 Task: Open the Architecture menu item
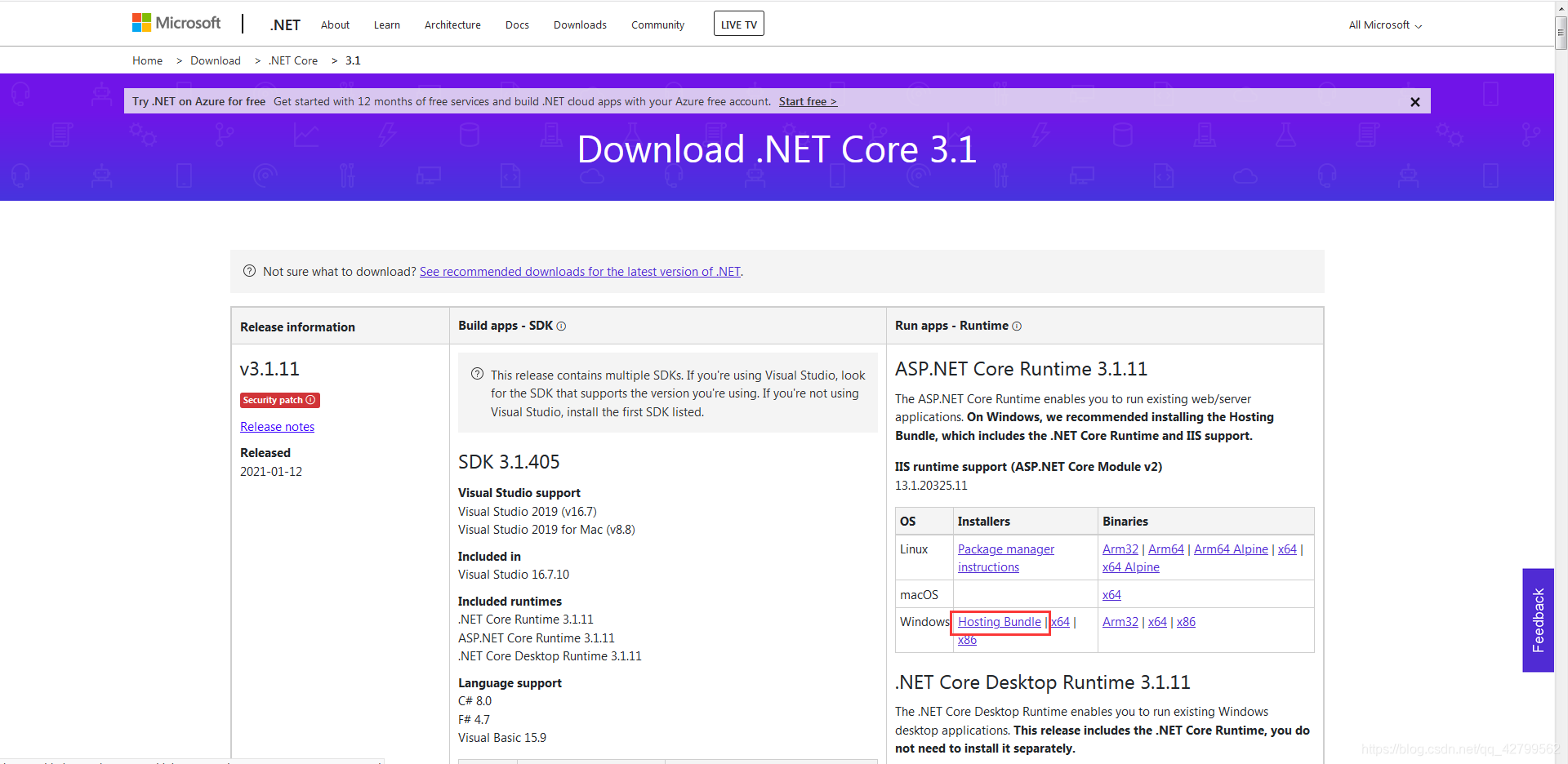pyautogui.click(x=452, y=25)
